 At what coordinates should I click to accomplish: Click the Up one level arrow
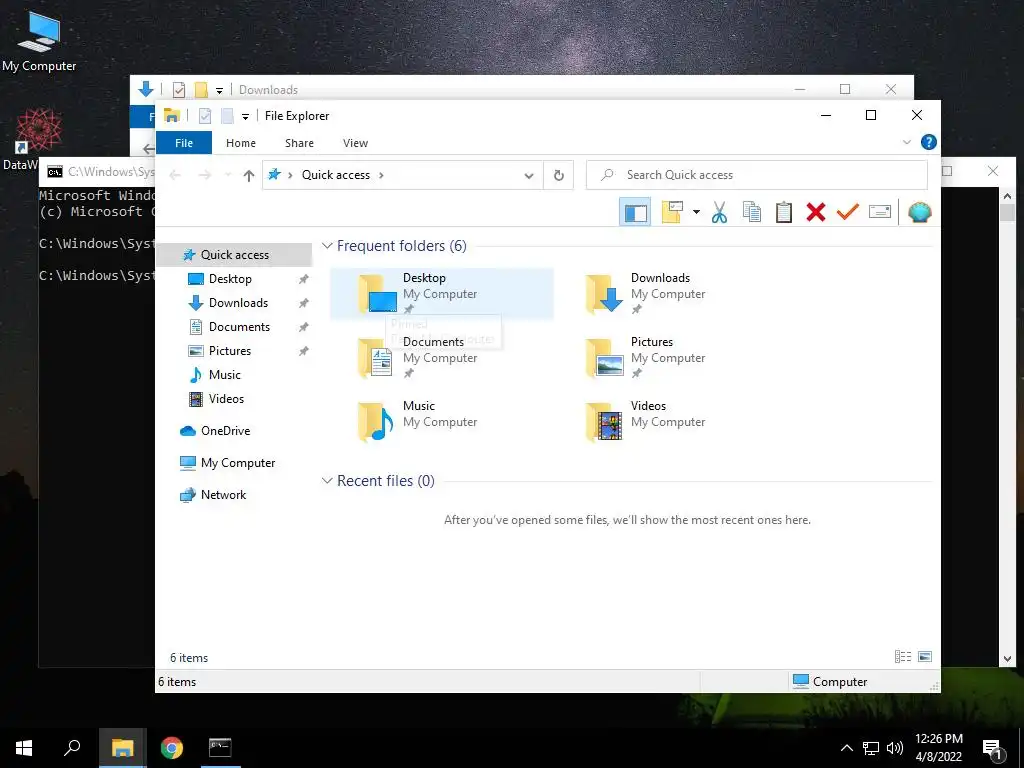pos(248,175)
